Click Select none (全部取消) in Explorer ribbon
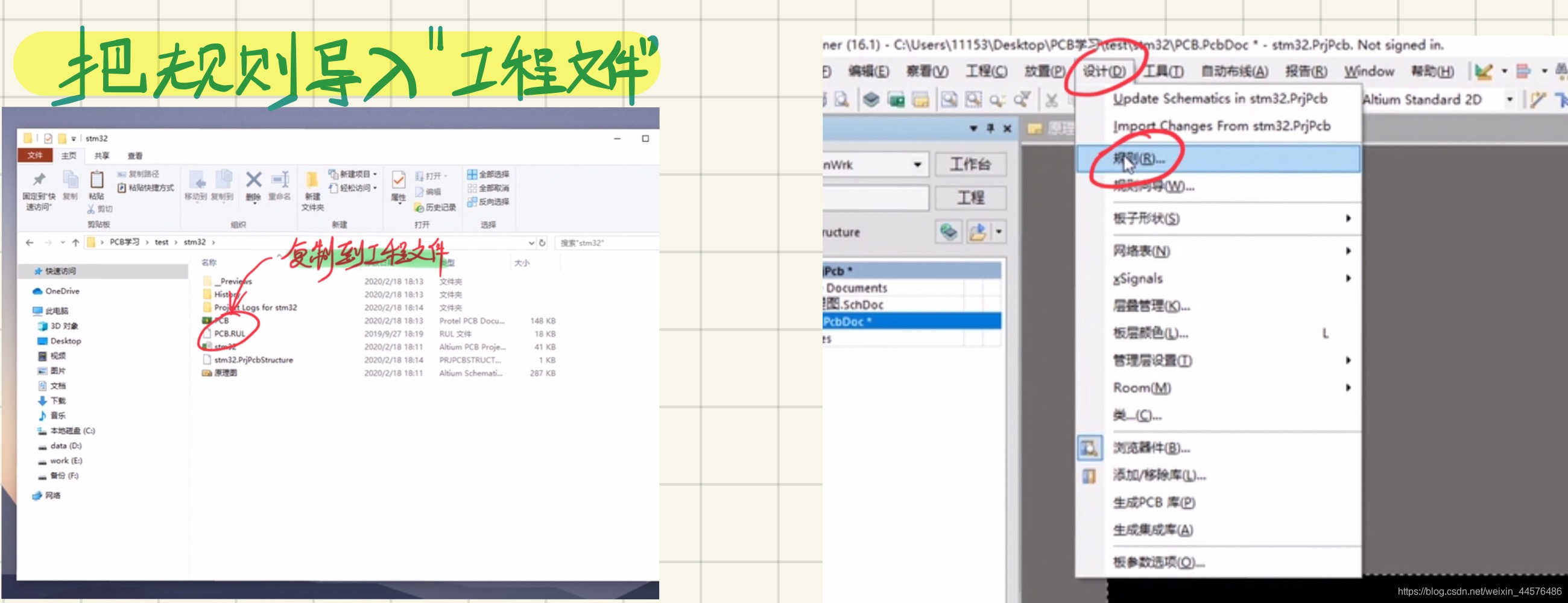 pos(488,188)
